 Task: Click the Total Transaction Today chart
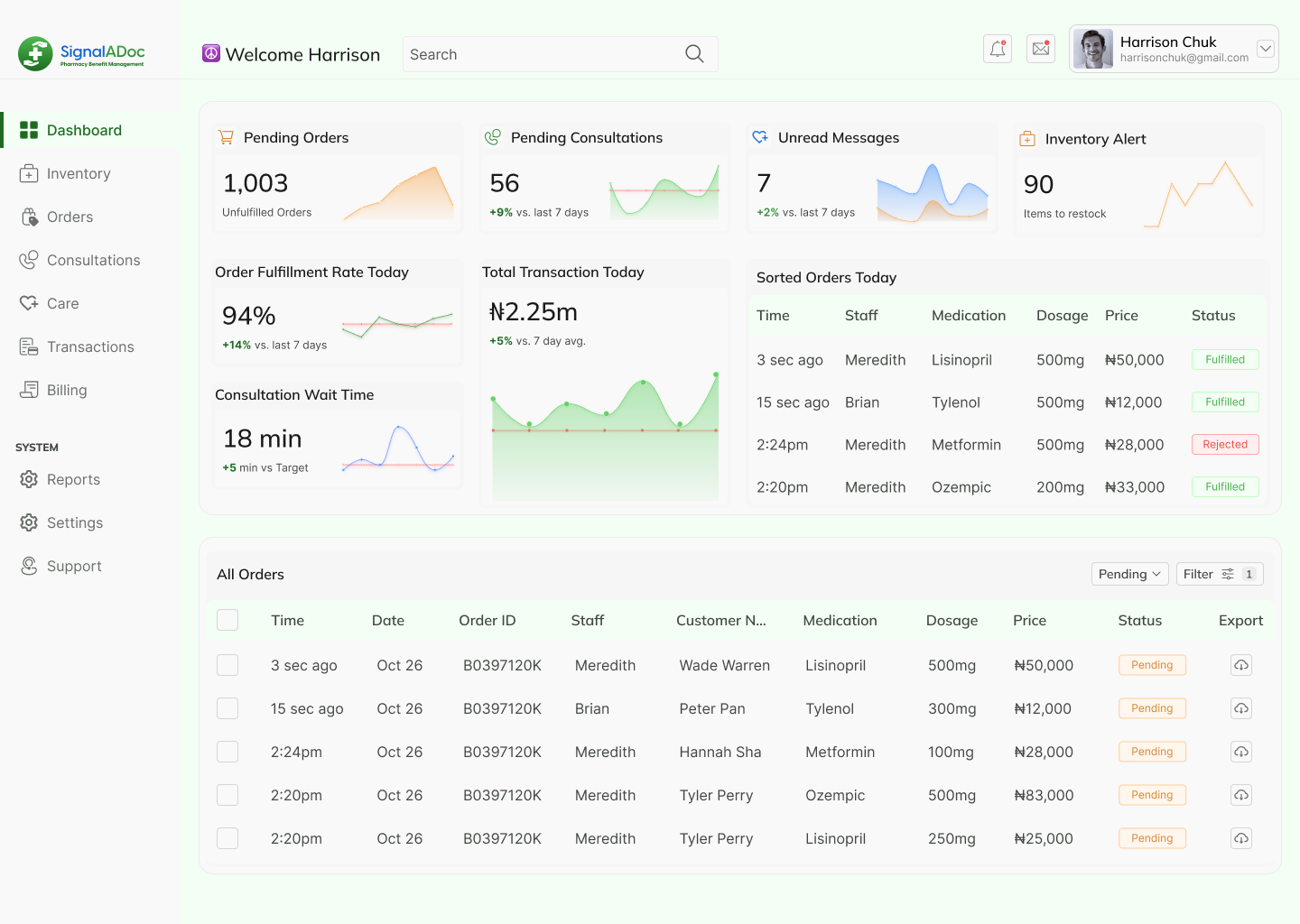(x=605, y=435)
